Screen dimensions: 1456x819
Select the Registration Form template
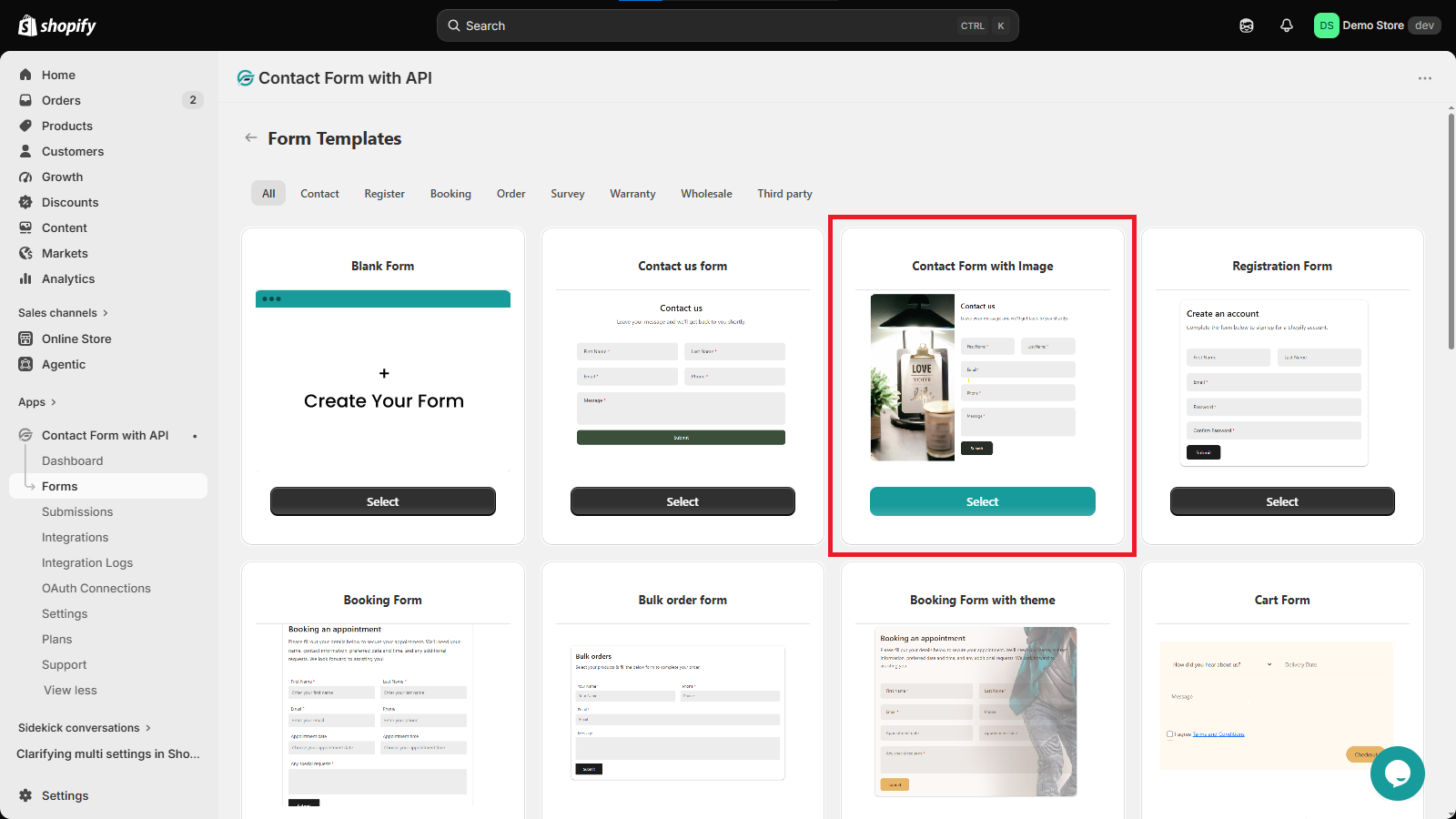(x=1282, y=501)
